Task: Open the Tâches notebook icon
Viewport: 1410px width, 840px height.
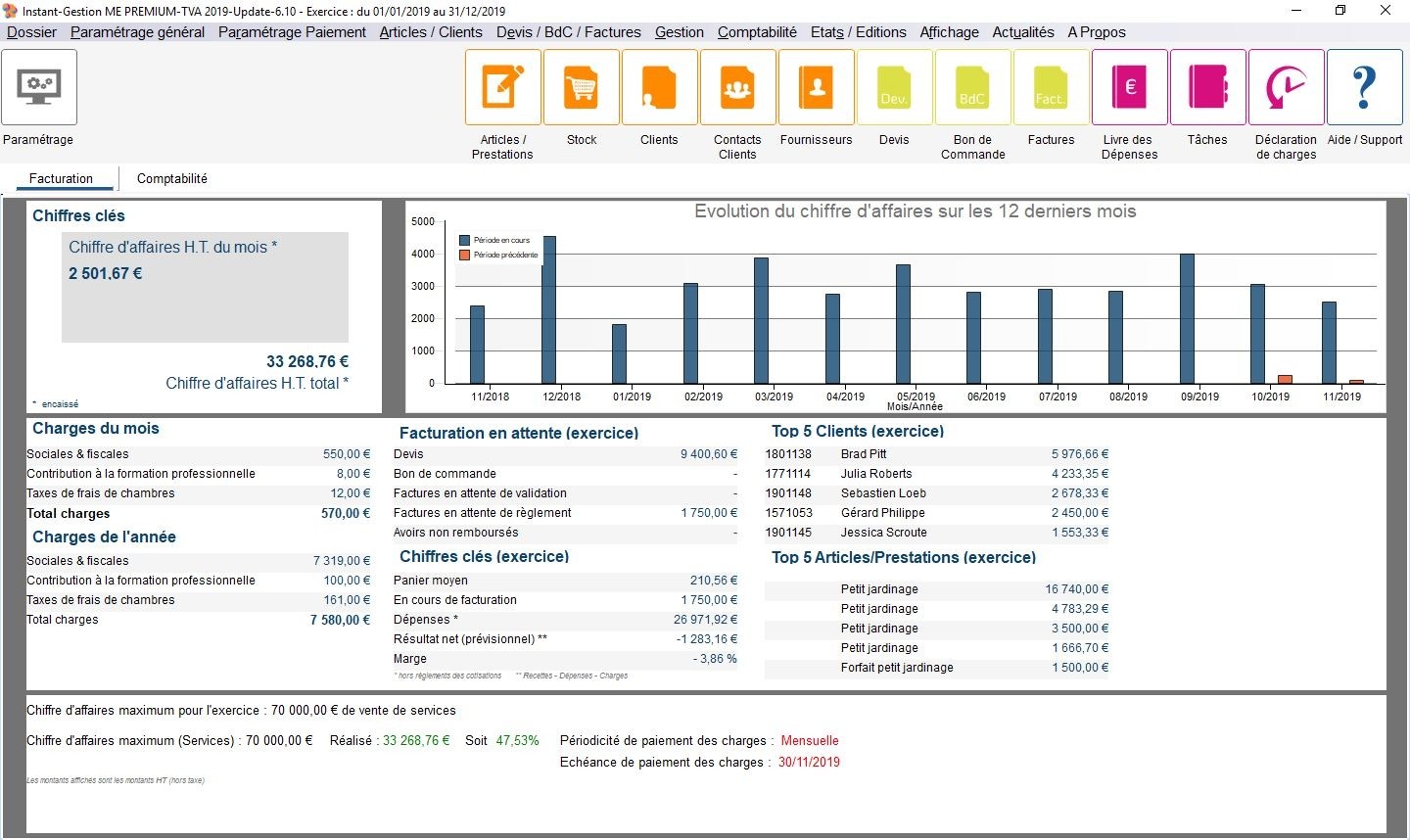Action: tap(1208, 87)
